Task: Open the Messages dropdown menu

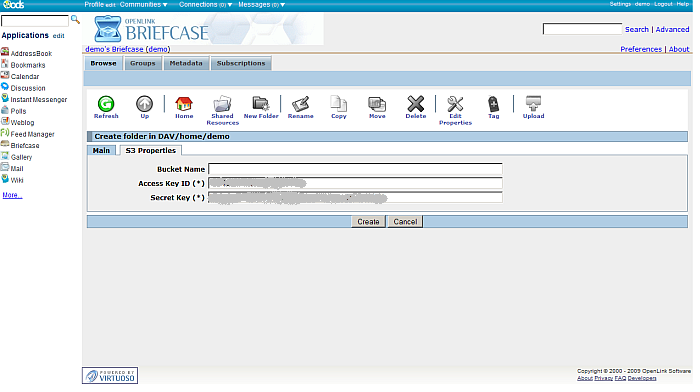Action: click(x=262, y=4)
